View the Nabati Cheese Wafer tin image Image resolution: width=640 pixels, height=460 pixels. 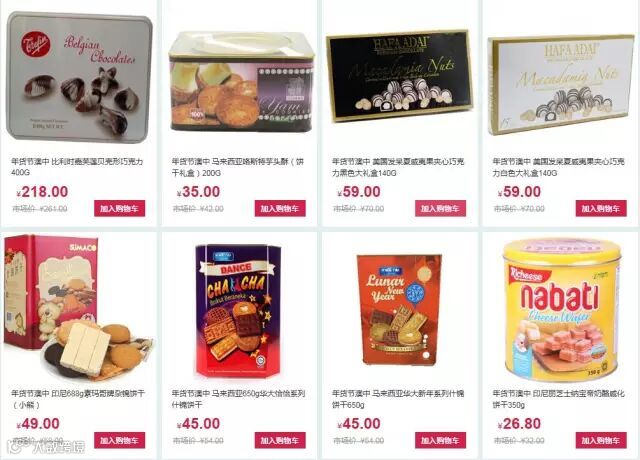tap(562, 310)
